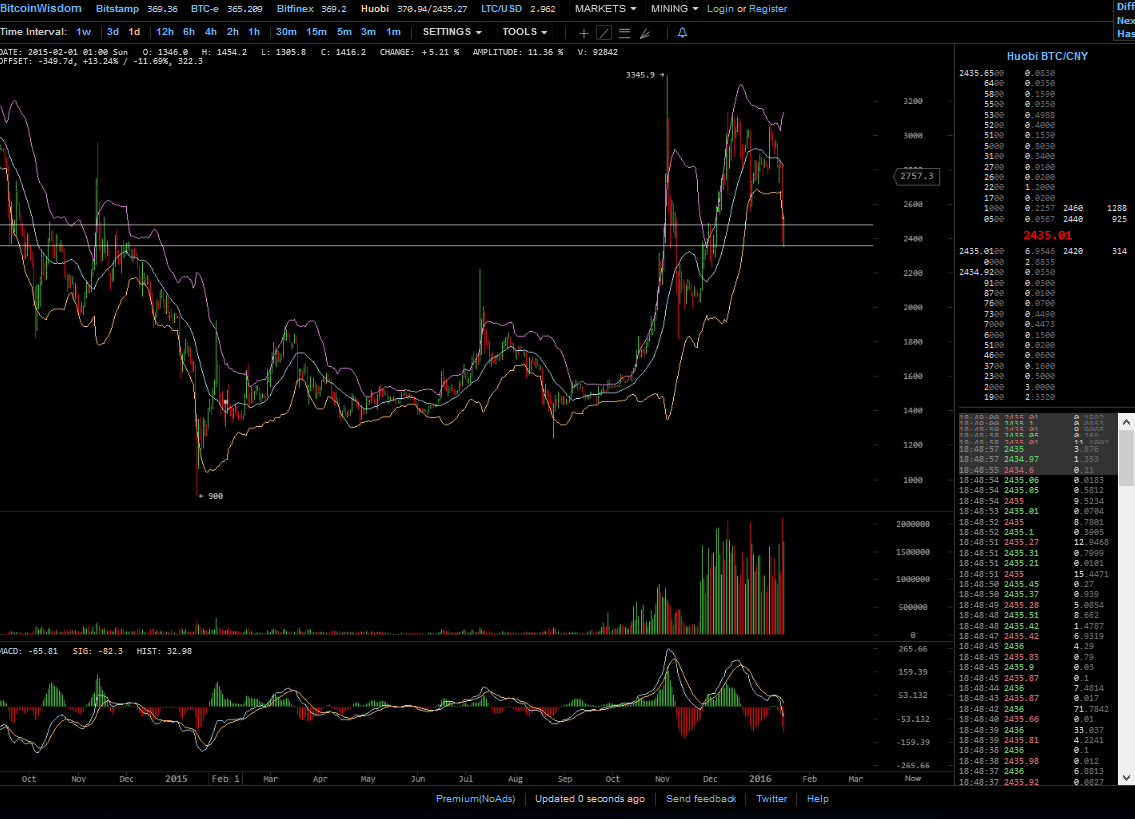Viewport: 1135px width, 819px height.
Task: Click Send feedback link
Action: pyautogui.click(x=701, y=799)
